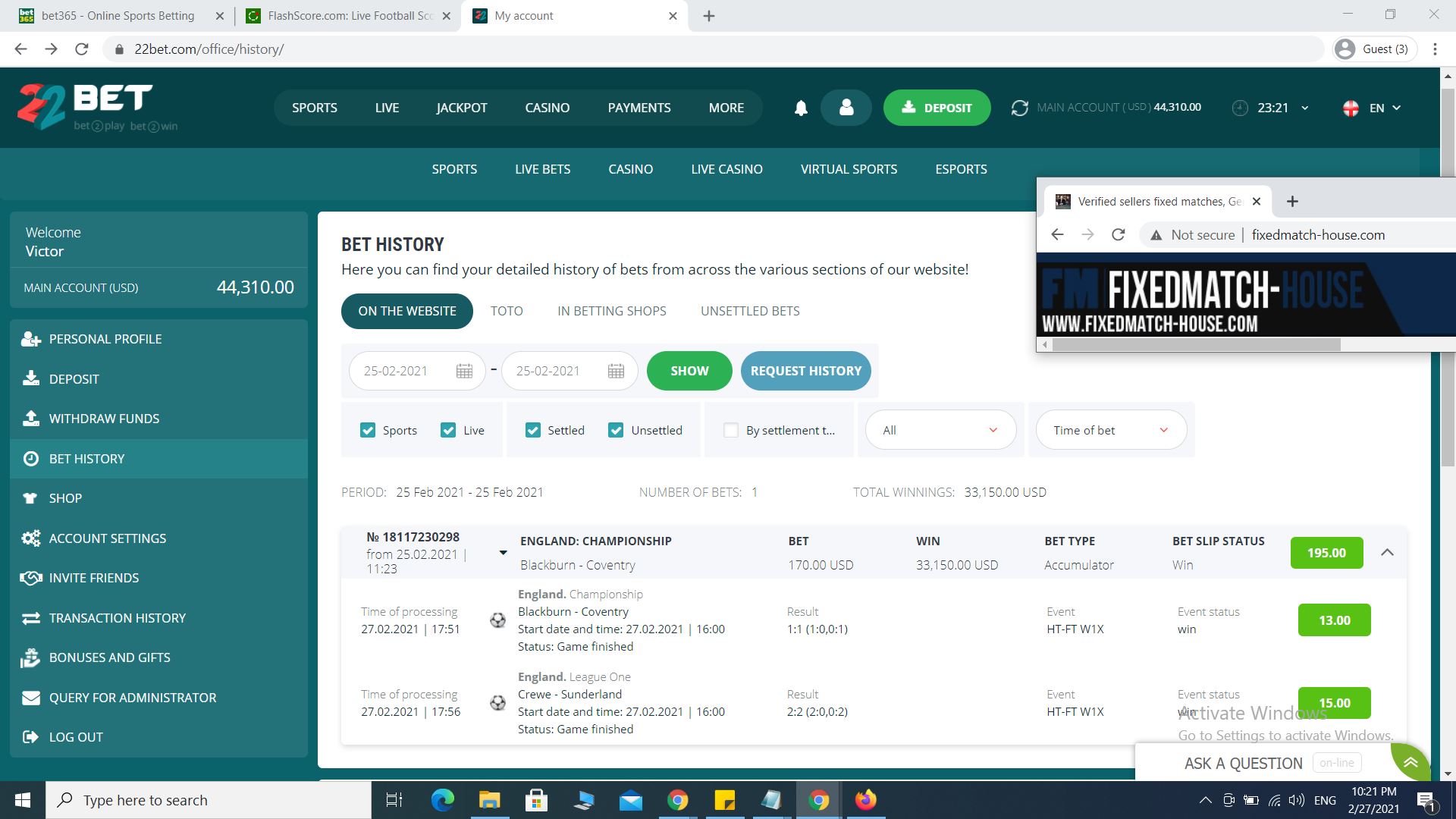Click the 195.00 odds button

(x=1326, y=553)
